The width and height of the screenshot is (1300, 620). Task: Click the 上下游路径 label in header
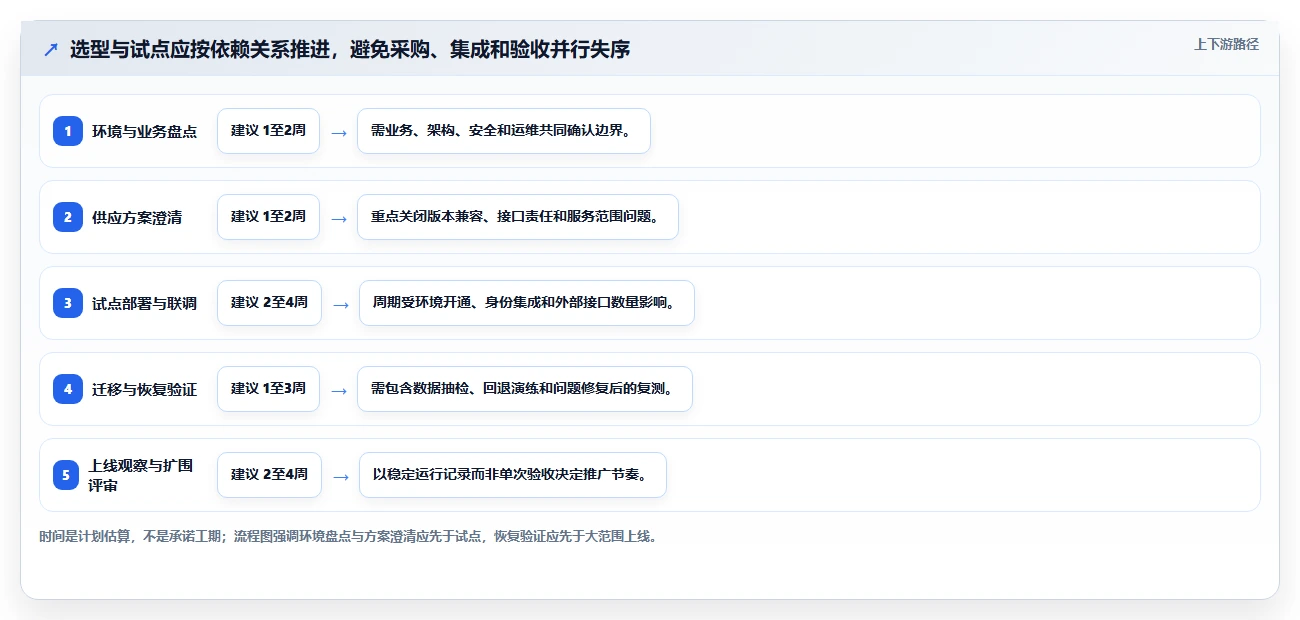tap(1226, 45)
